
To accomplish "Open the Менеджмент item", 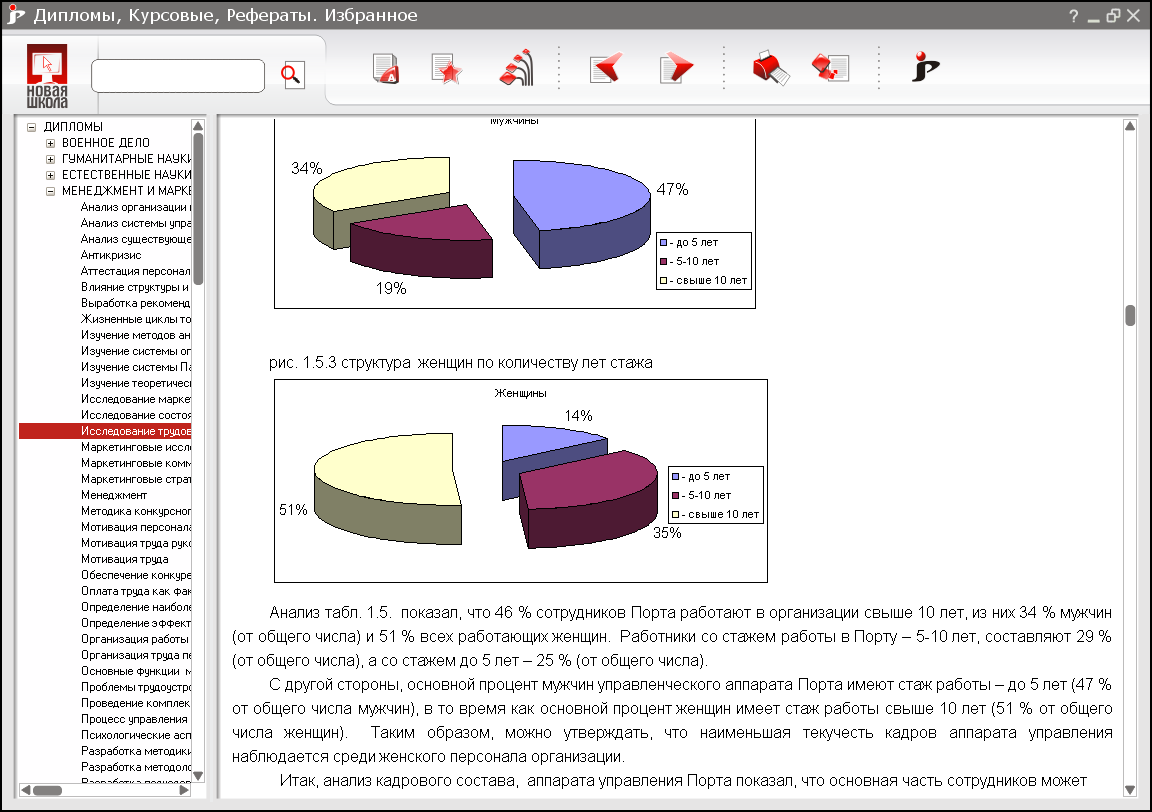I will (x=114, y=495).
